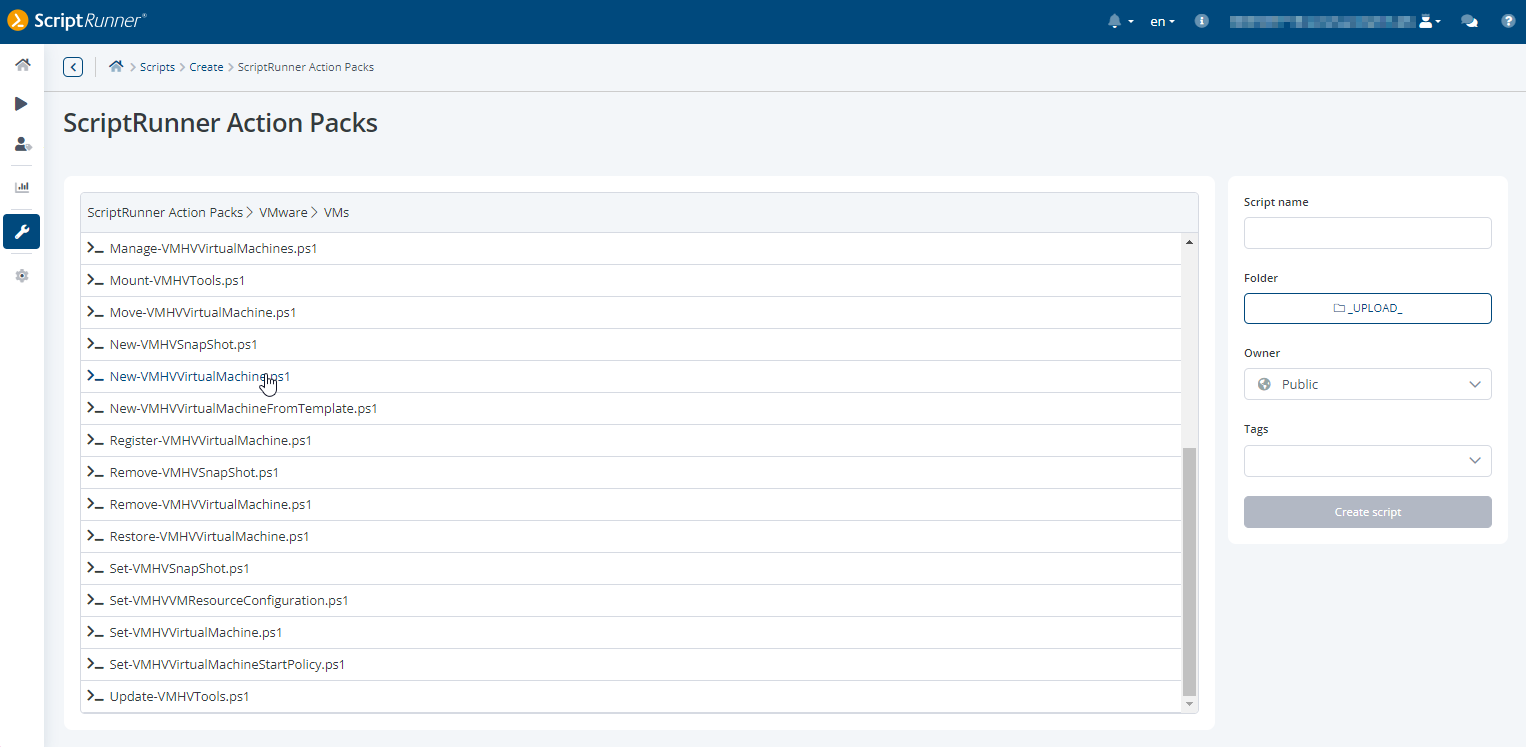Viewport: 1526px width, 747px height.
Task: Go to VMware in action pack path
Action: click(x=283, y=212)
